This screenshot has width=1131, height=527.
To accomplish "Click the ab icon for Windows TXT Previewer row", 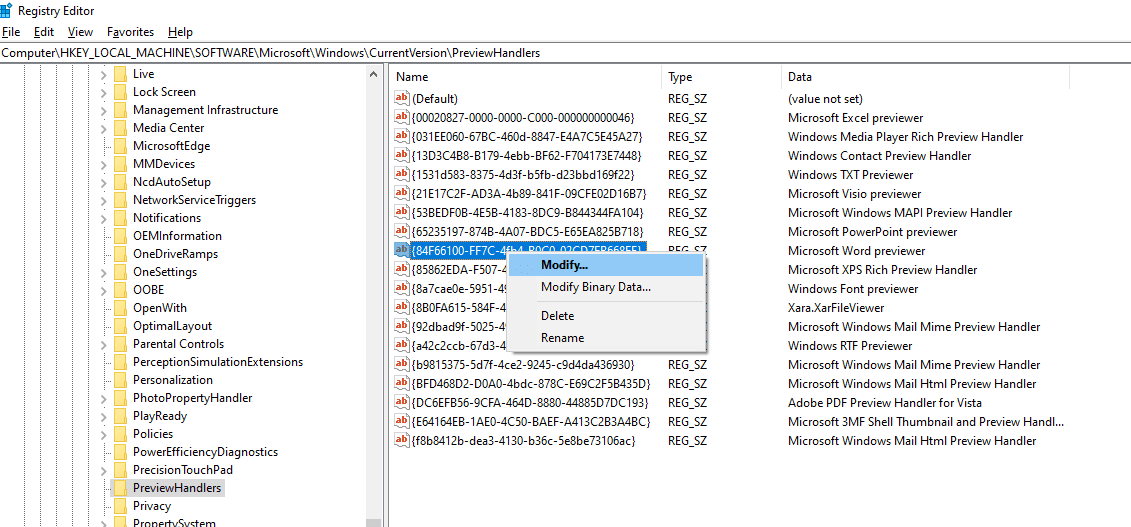I will tap(402, 174).
